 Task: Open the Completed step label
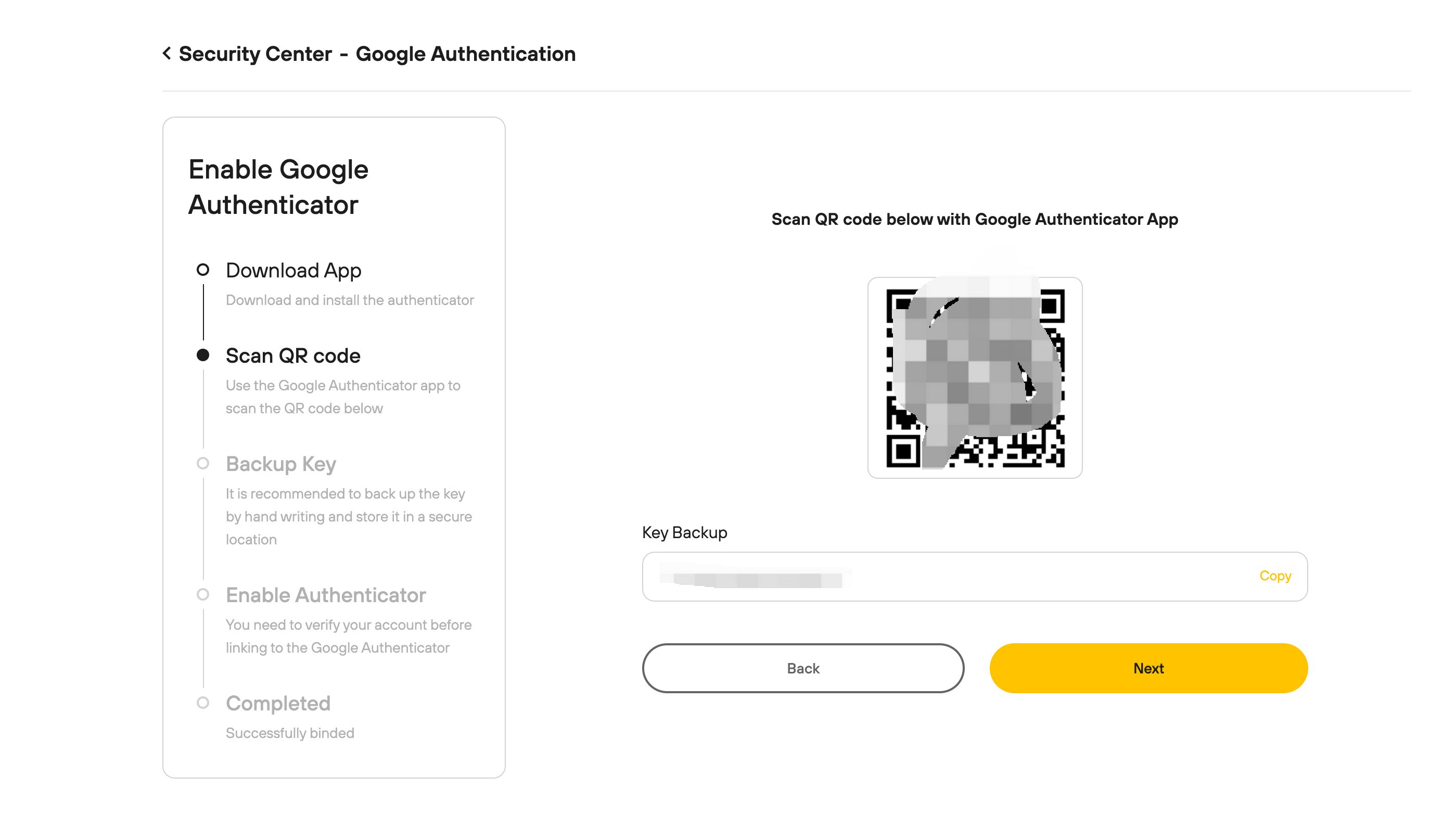click(278, 704)
